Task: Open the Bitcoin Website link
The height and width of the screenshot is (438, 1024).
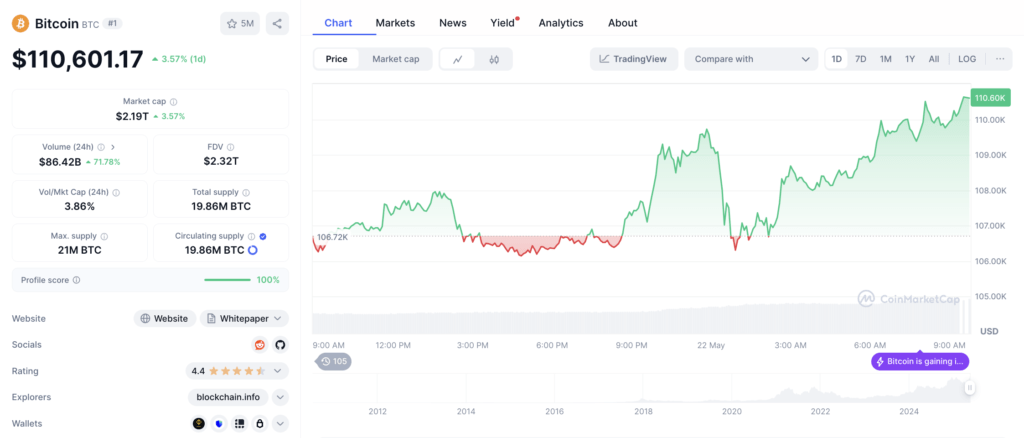Action: [x=165, y=319]
